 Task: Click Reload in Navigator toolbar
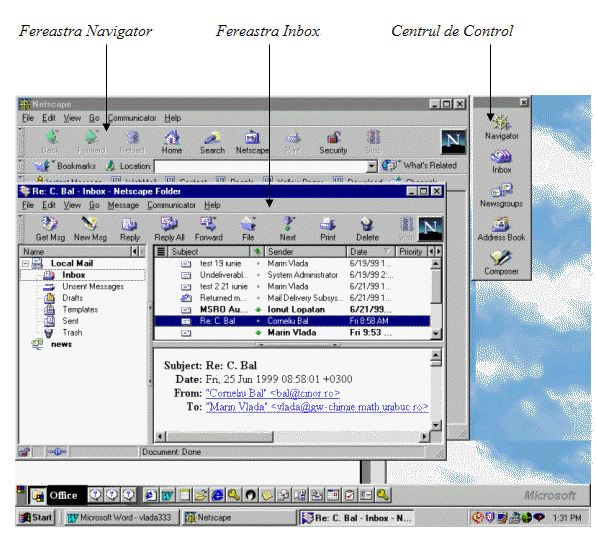pyautogui.click(x=132, y=142)
